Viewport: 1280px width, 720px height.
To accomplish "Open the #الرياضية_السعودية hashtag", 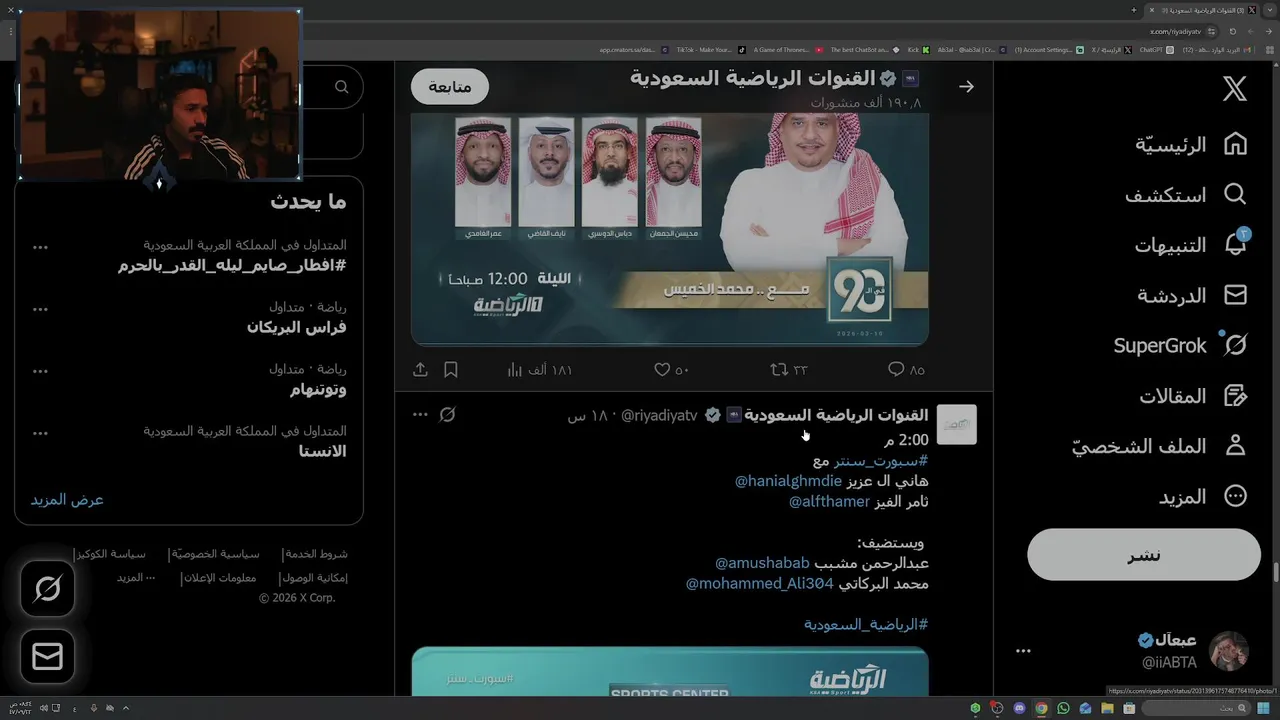I will click(866, 624).
